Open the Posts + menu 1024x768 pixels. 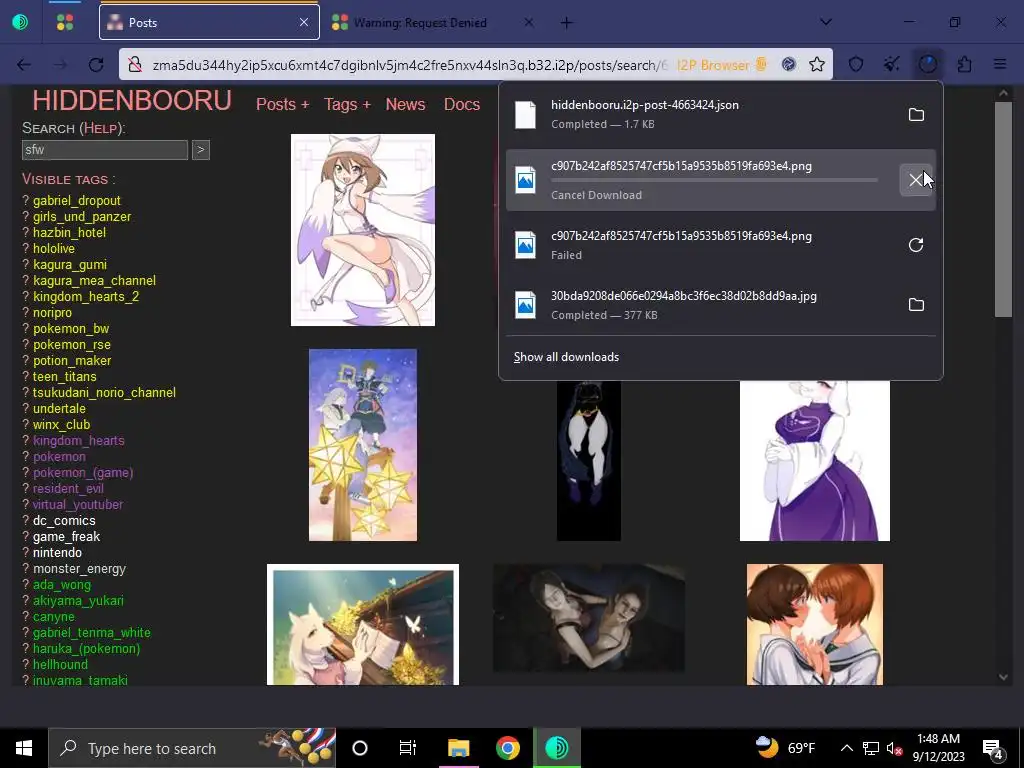click(x=282, y=104)
